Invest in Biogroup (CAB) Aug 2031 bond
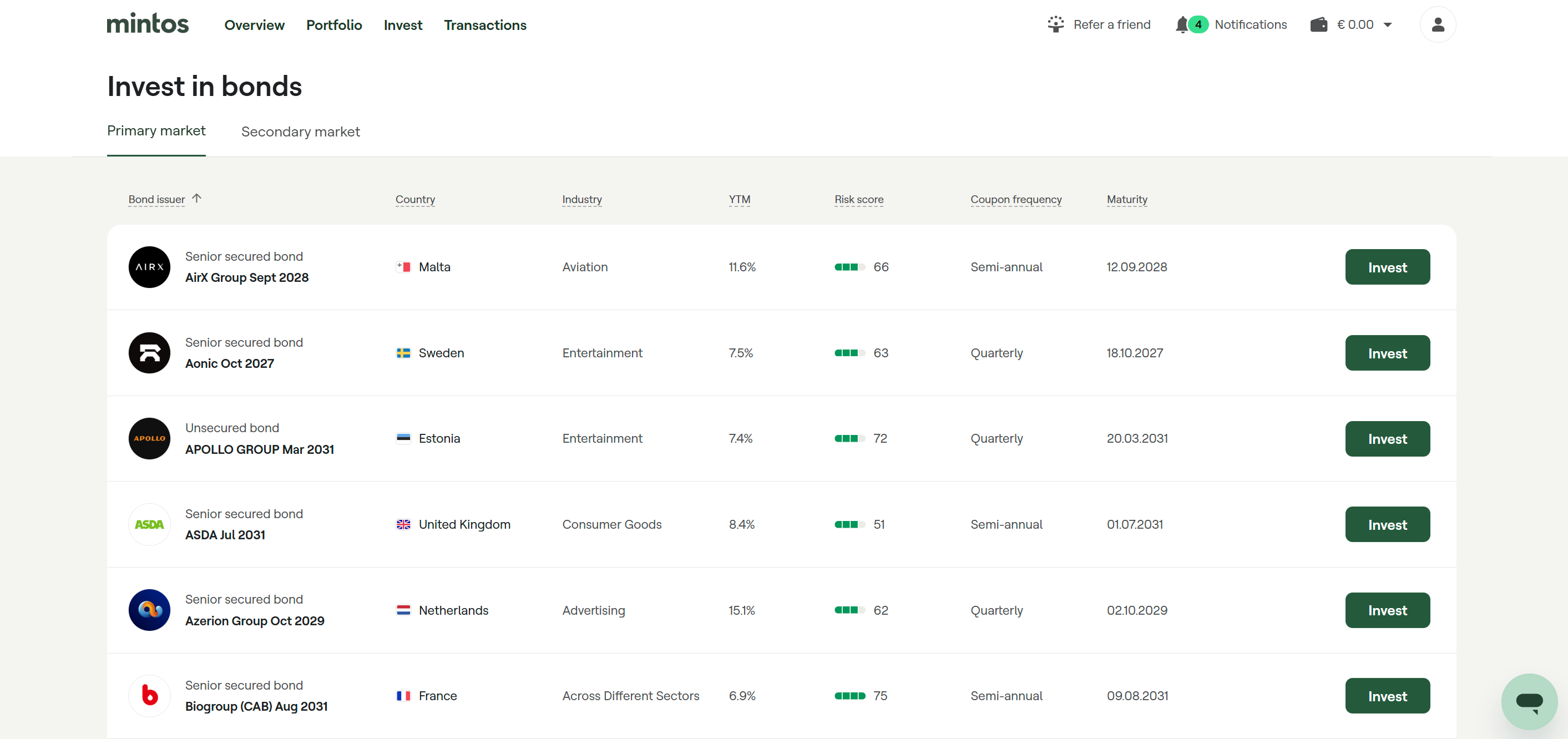The height and width of the screenshot is (739, 1568). pyautogui.click(x=1387, y=696)
